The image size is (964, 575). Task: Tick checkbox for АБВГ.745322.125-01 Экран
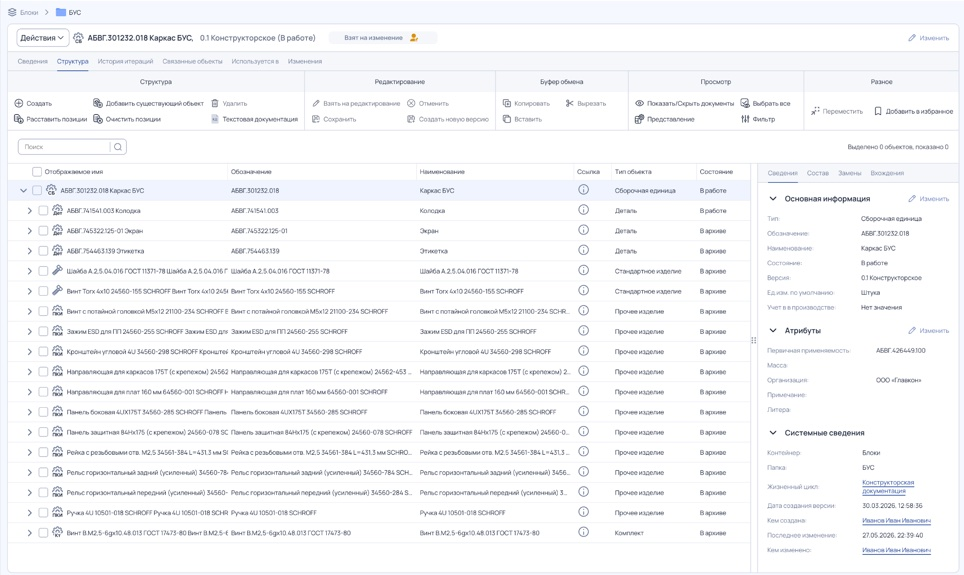(x=43, y=231)
